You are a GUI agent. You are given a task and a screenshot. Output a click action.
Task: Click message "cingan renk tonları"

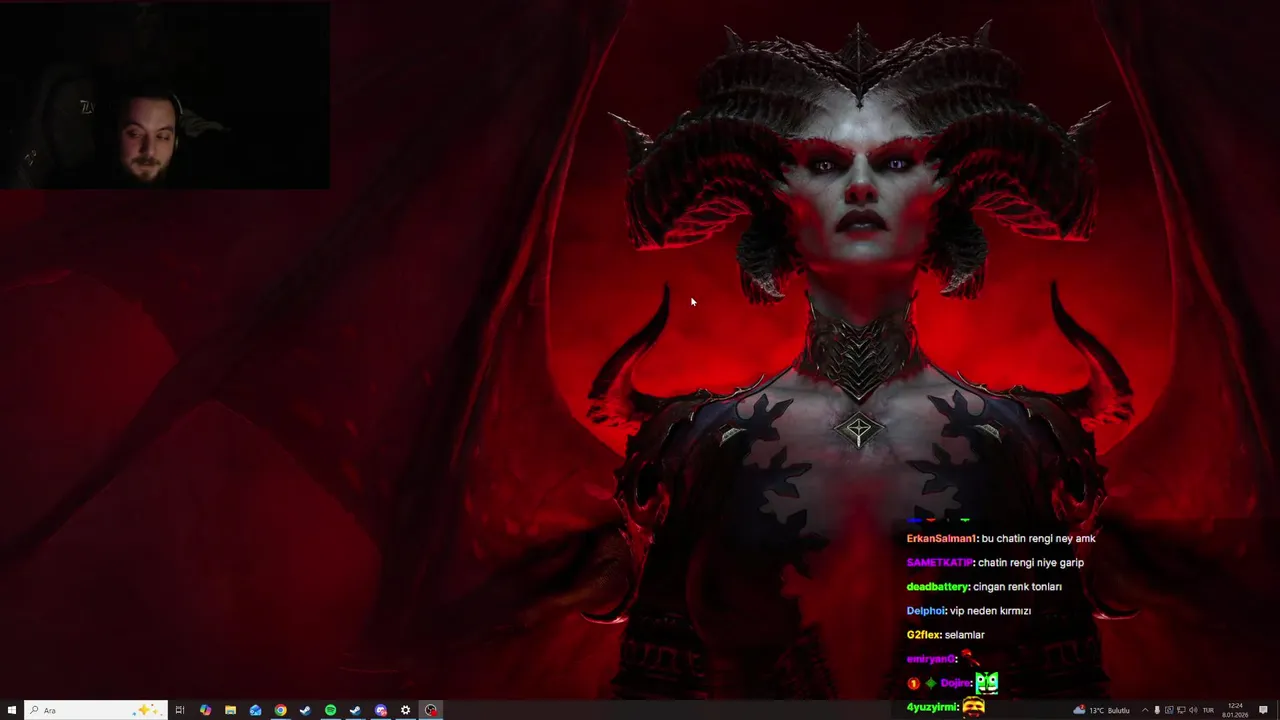click(1017, 587)
